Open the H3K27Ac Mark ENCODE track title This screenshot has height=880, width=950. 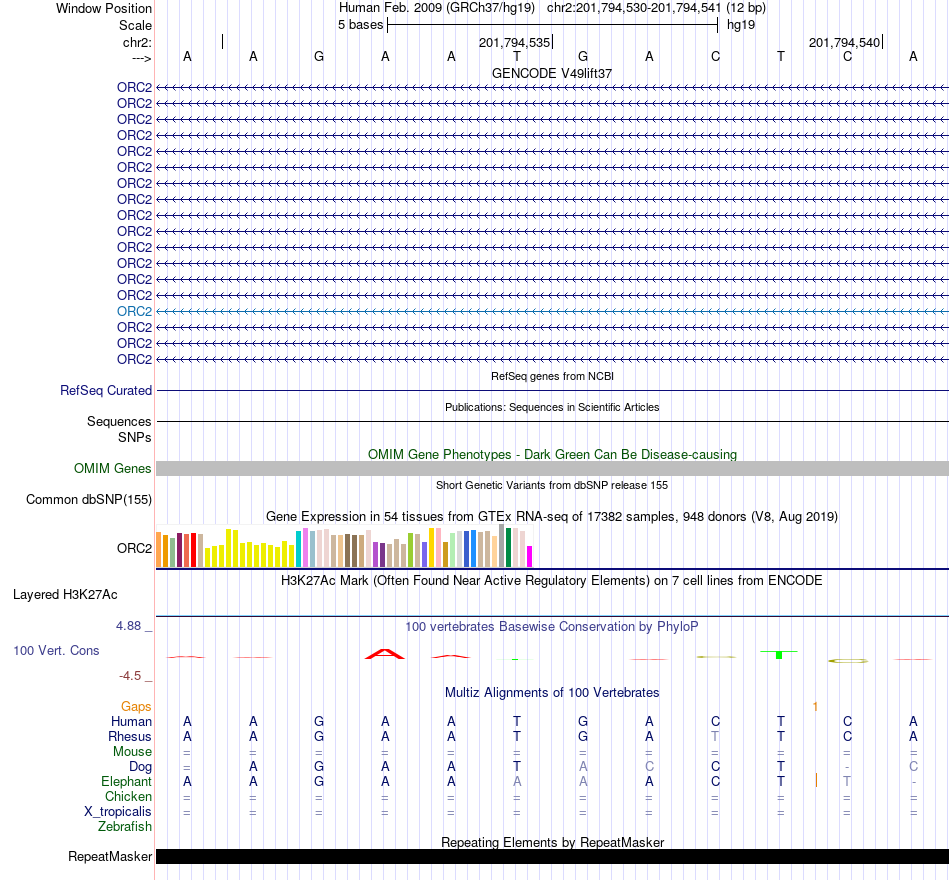pyautogui.click(x=552, y=581)
